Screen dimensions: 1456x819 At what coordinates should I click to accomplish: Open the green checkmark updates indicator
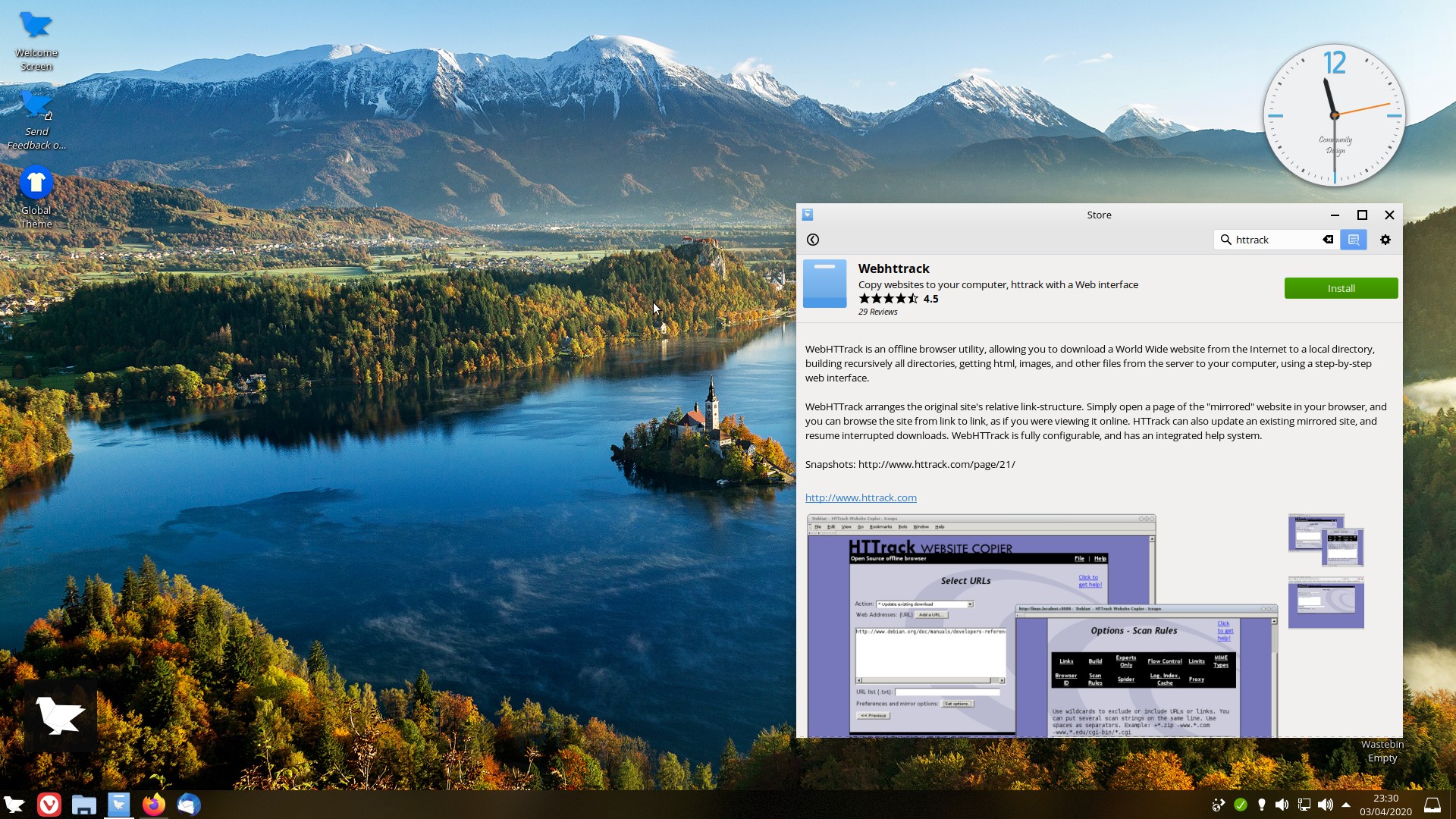(1241, 805)
